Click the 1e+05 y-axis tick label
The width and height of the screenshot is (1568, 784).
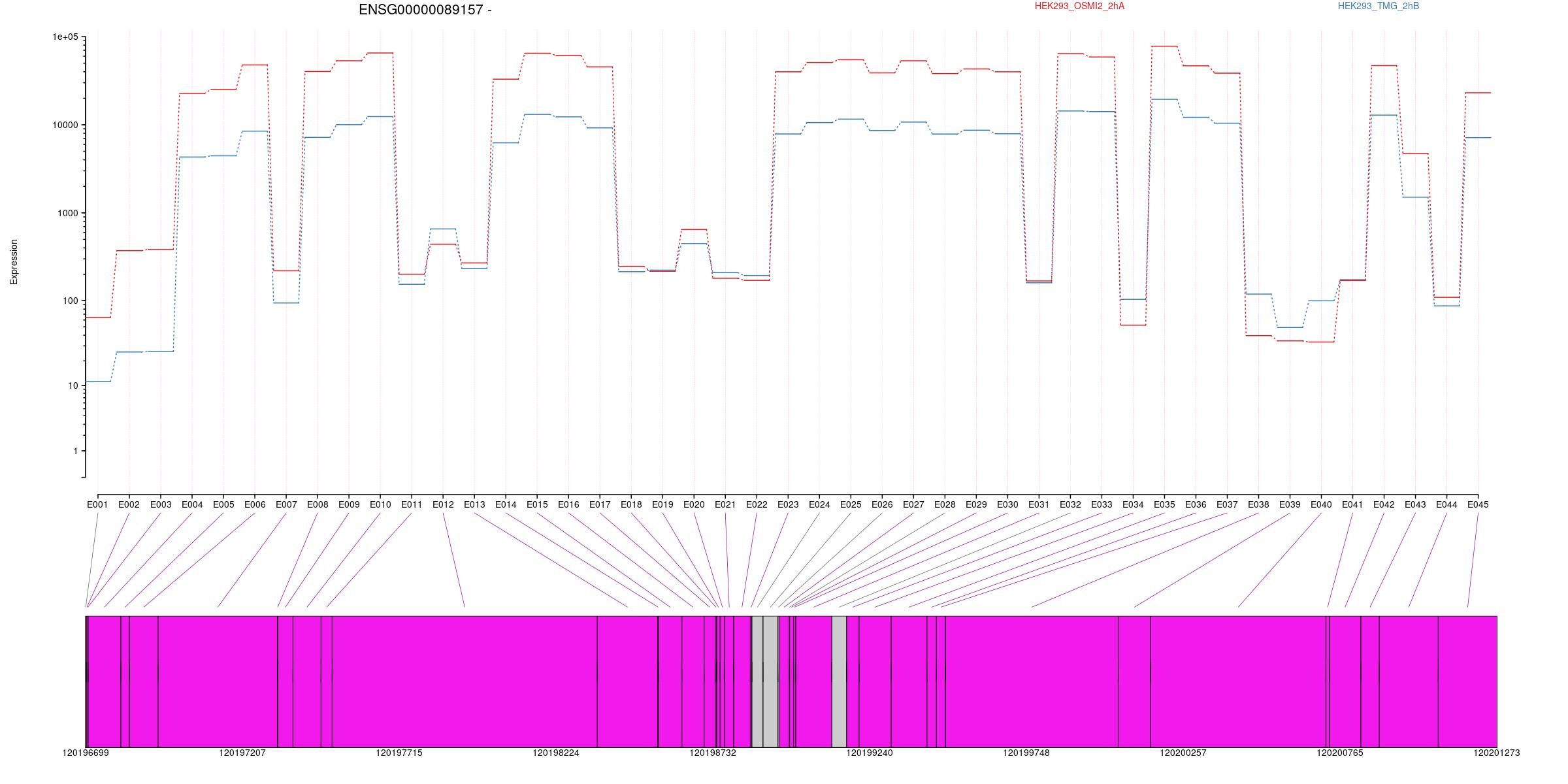(65, 37)
